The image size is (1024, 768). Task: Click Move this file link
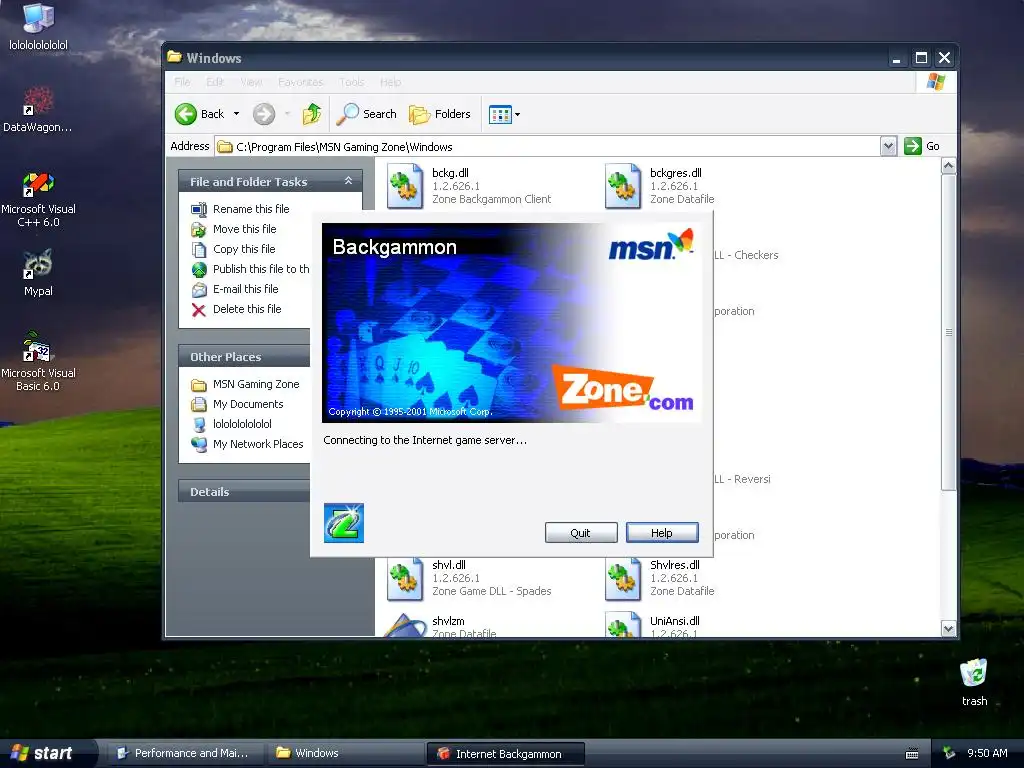244,229
